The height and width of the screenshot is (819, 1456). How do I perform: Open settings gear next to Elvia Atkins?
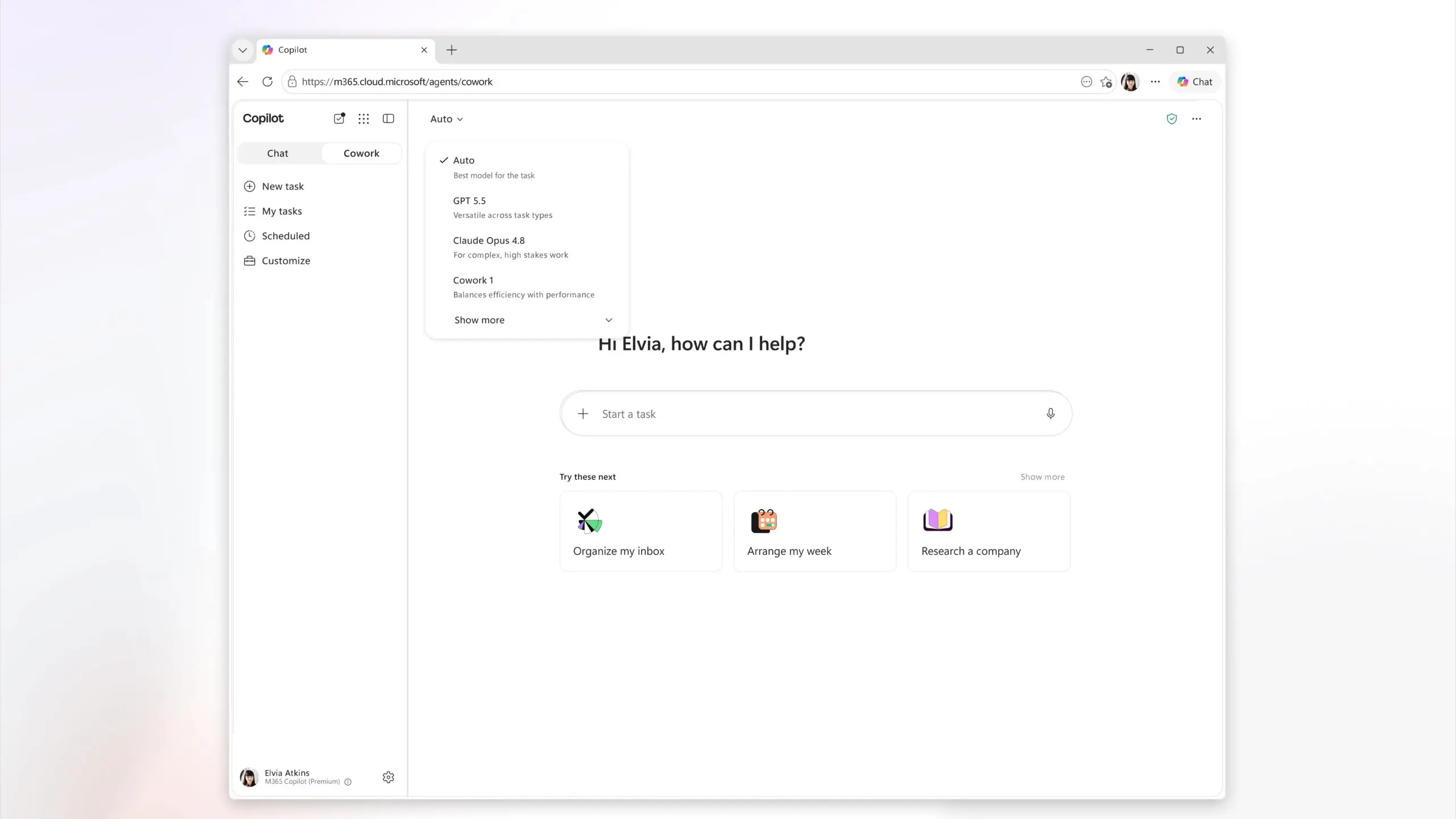point(388,777)
